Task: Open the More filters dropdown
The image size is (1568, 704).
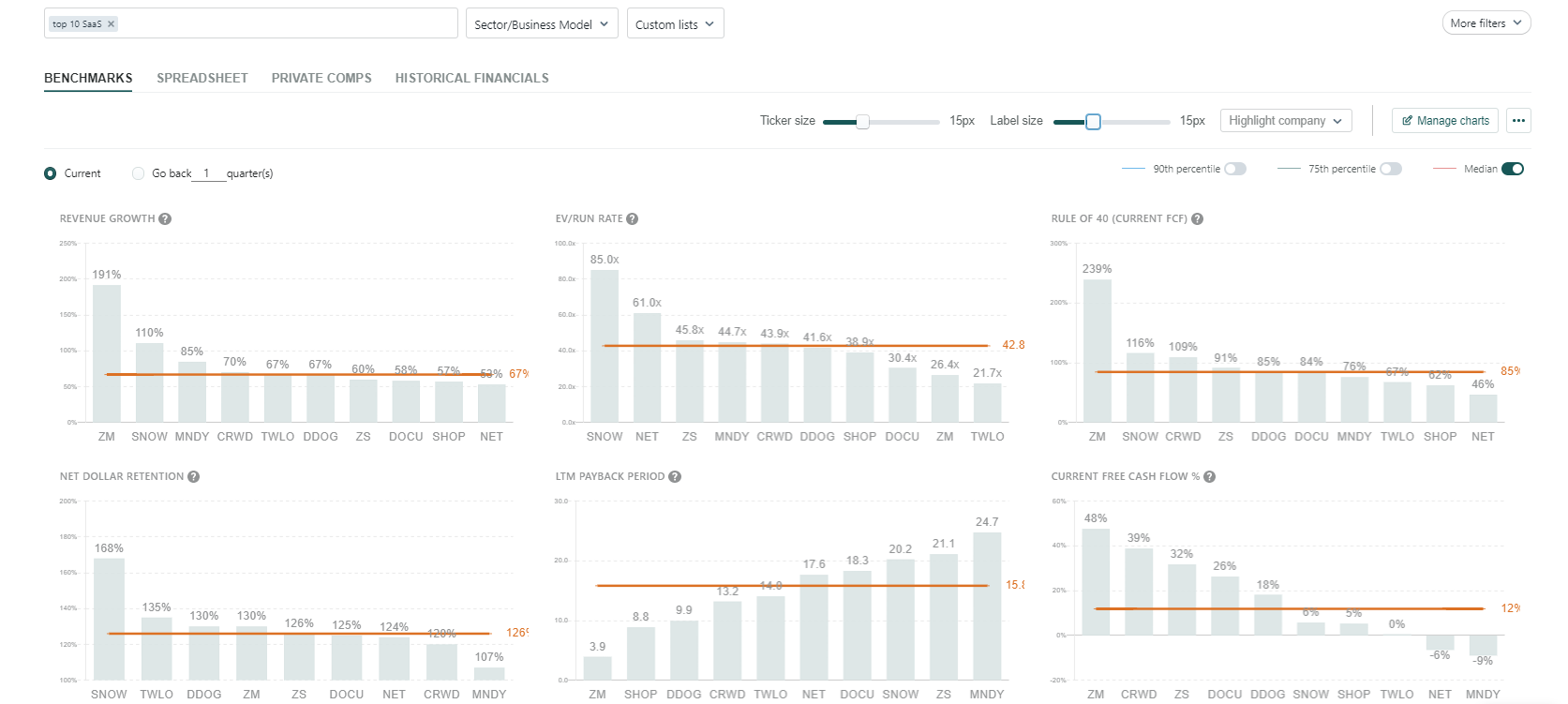Action: pyautogui.click(x=1486, y=23)
